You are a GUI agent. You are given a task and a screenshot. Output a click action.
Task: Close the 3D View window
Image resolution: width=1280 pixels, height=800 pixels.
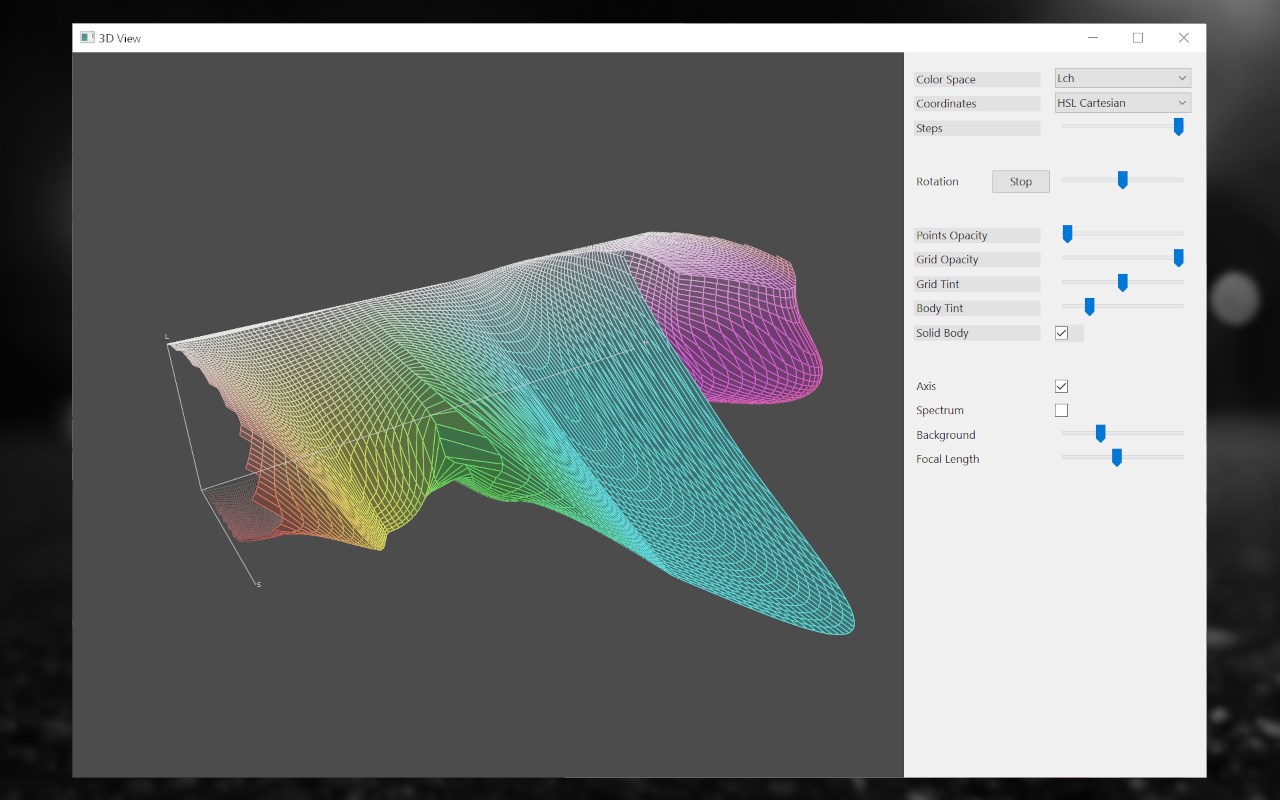click(x=1184, y=38)
